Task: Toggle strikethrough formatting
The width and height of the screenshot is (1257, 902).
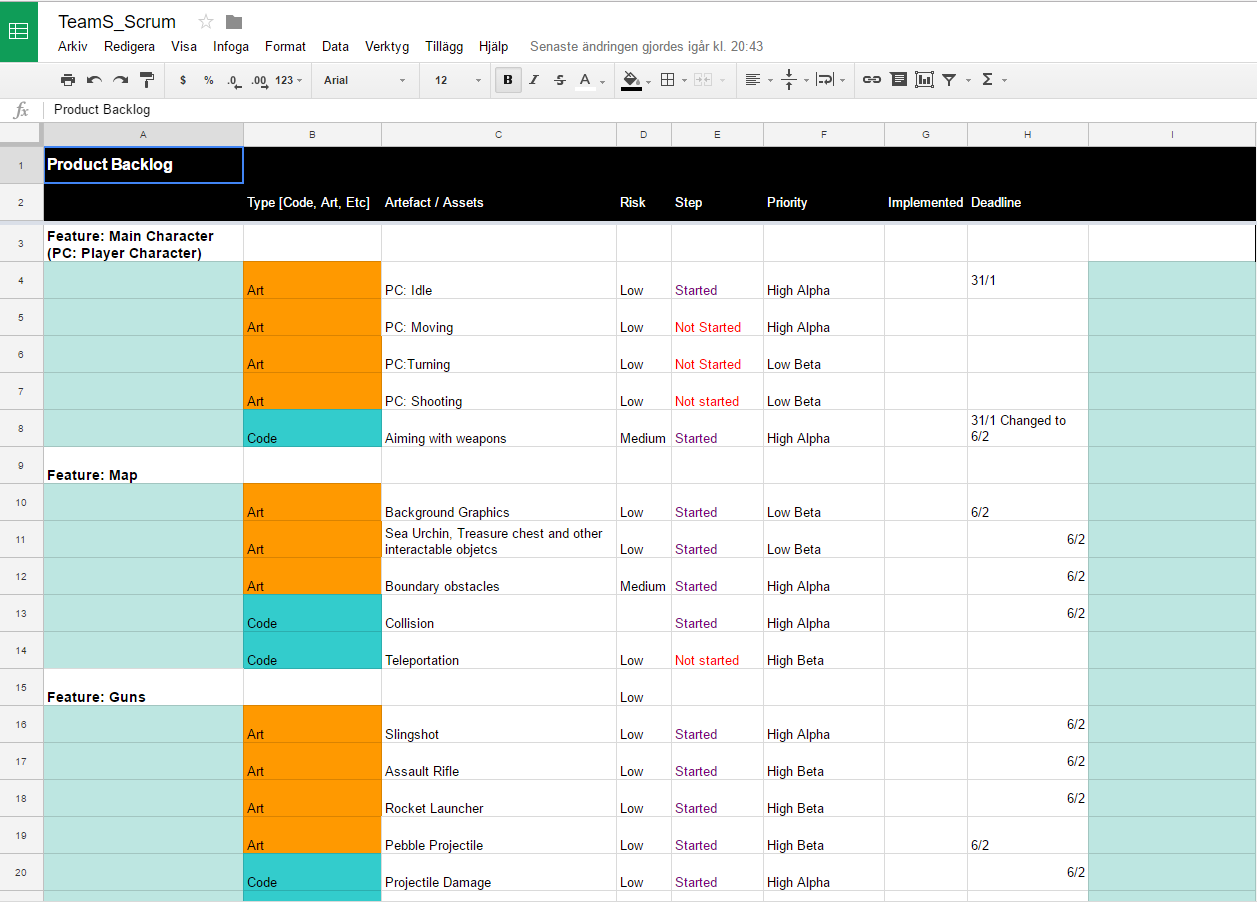Action: [x=560, y=80]
